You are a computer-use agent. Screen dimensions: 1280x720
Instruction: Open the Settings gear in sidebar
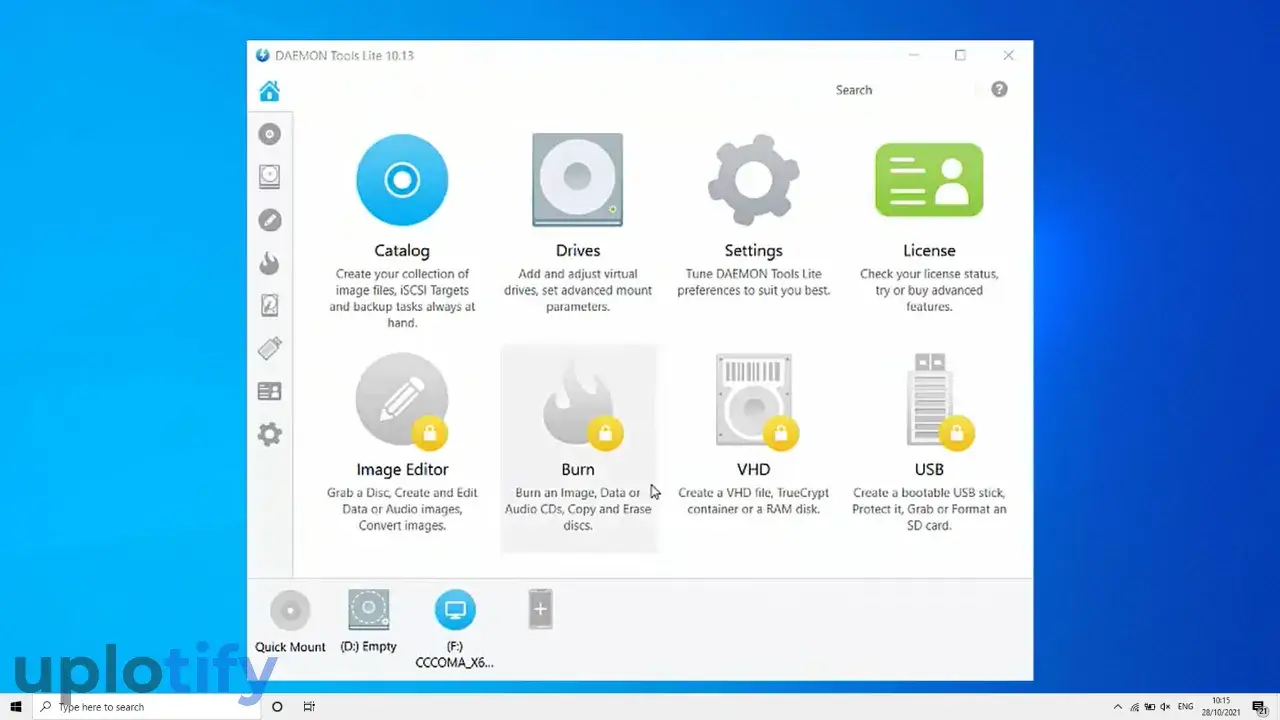pyautogui.click(x=269, y=434)
